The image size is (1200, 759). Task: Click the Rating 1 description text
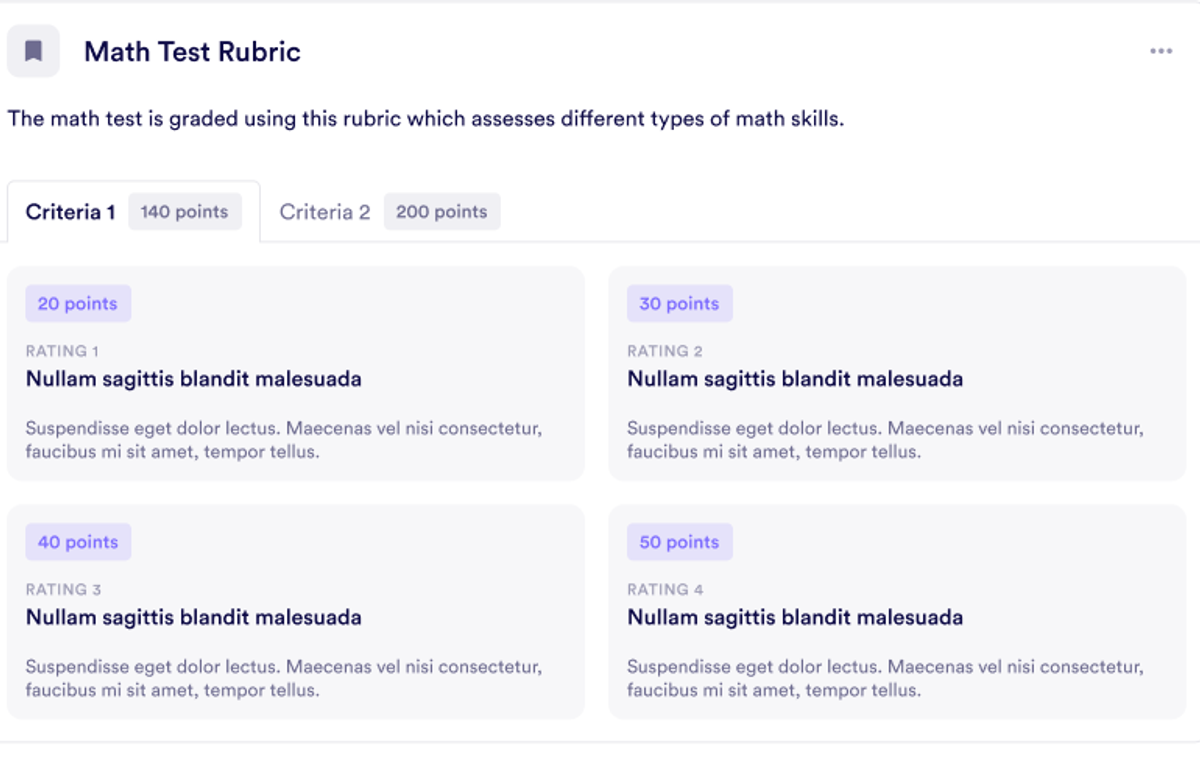point(284,440)
